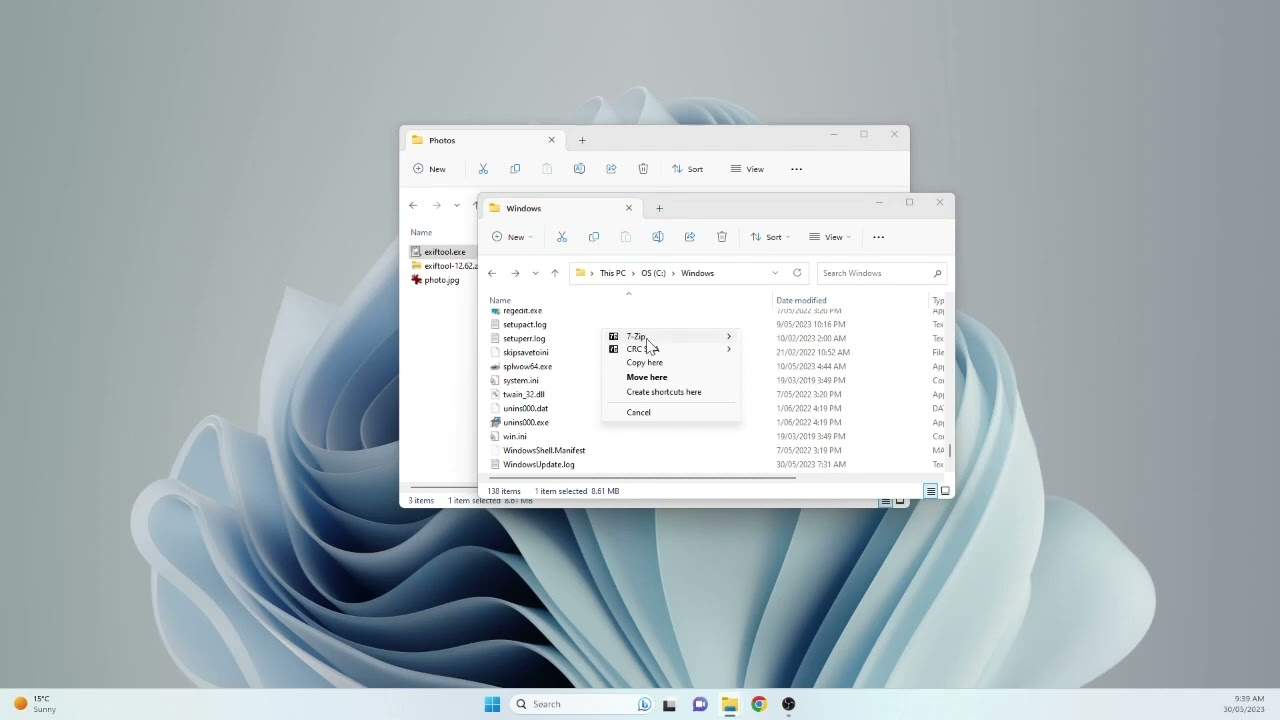Click the Copy icon in Windows window toolbar
1280x720 pixels.
point(594,237)
